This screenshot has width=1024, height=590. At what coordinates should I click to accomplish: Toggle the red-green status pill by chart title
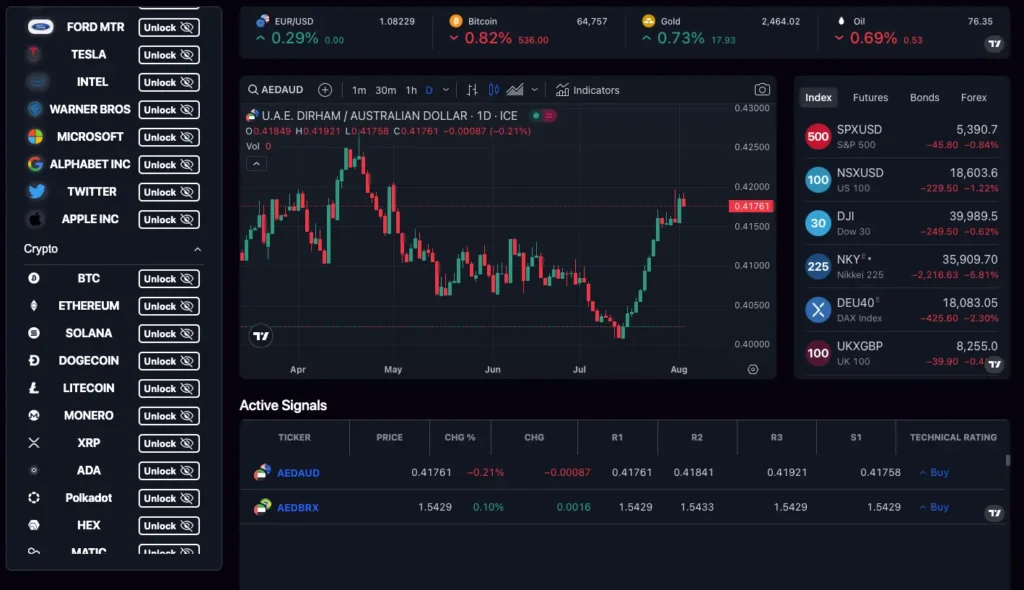click(543, 116)
